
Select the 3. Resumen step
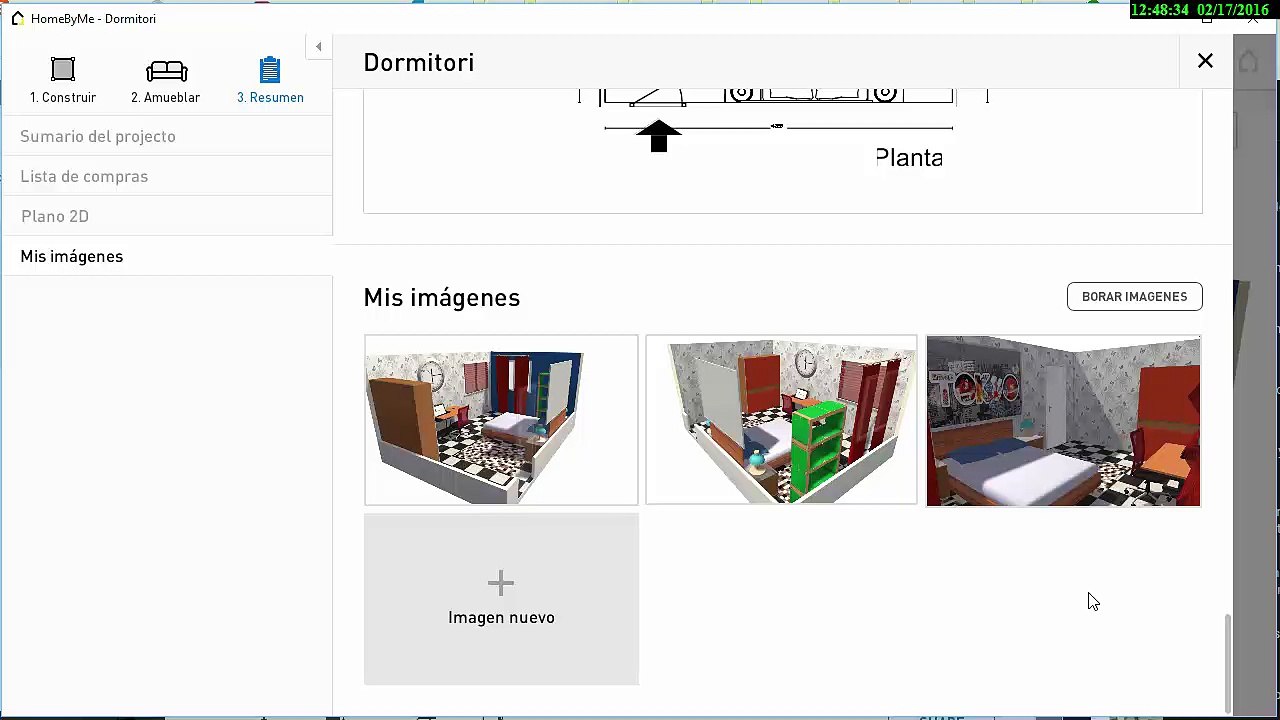(270, 81)
